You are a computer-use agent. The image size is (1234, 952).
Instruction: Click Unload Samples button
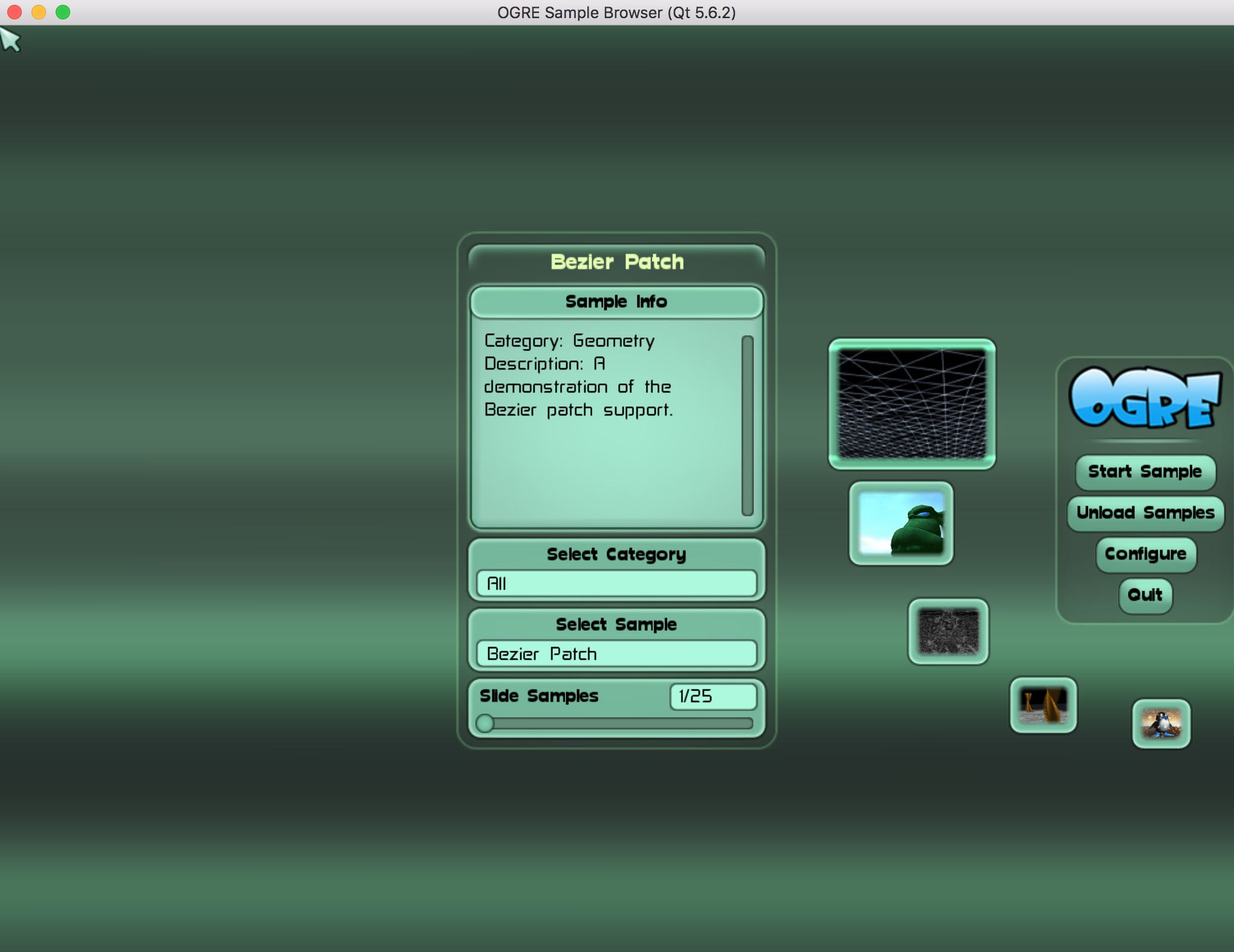[1145, 513]
